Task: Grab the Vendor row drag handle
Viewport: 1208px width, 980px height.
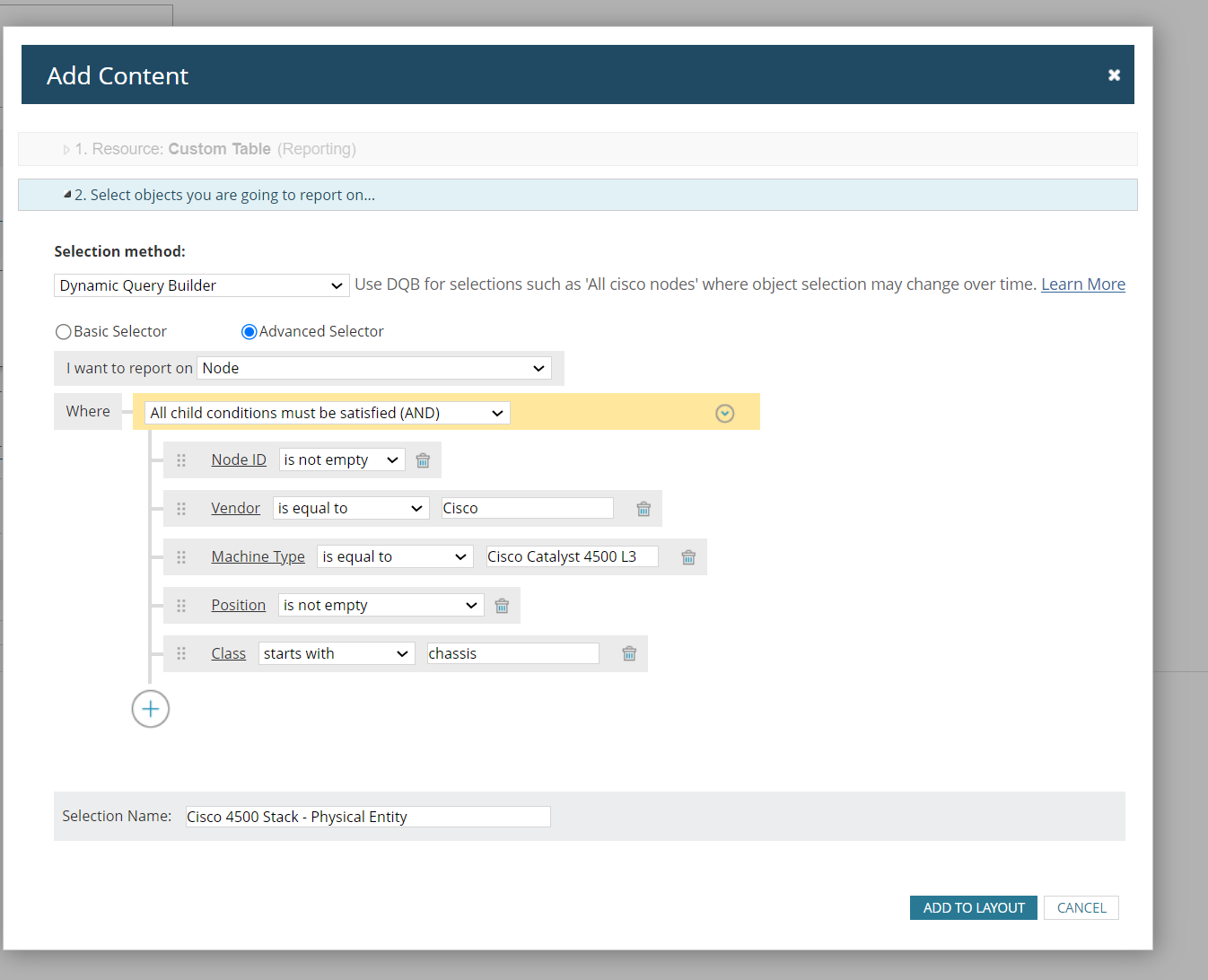Action: pos(181,509)
